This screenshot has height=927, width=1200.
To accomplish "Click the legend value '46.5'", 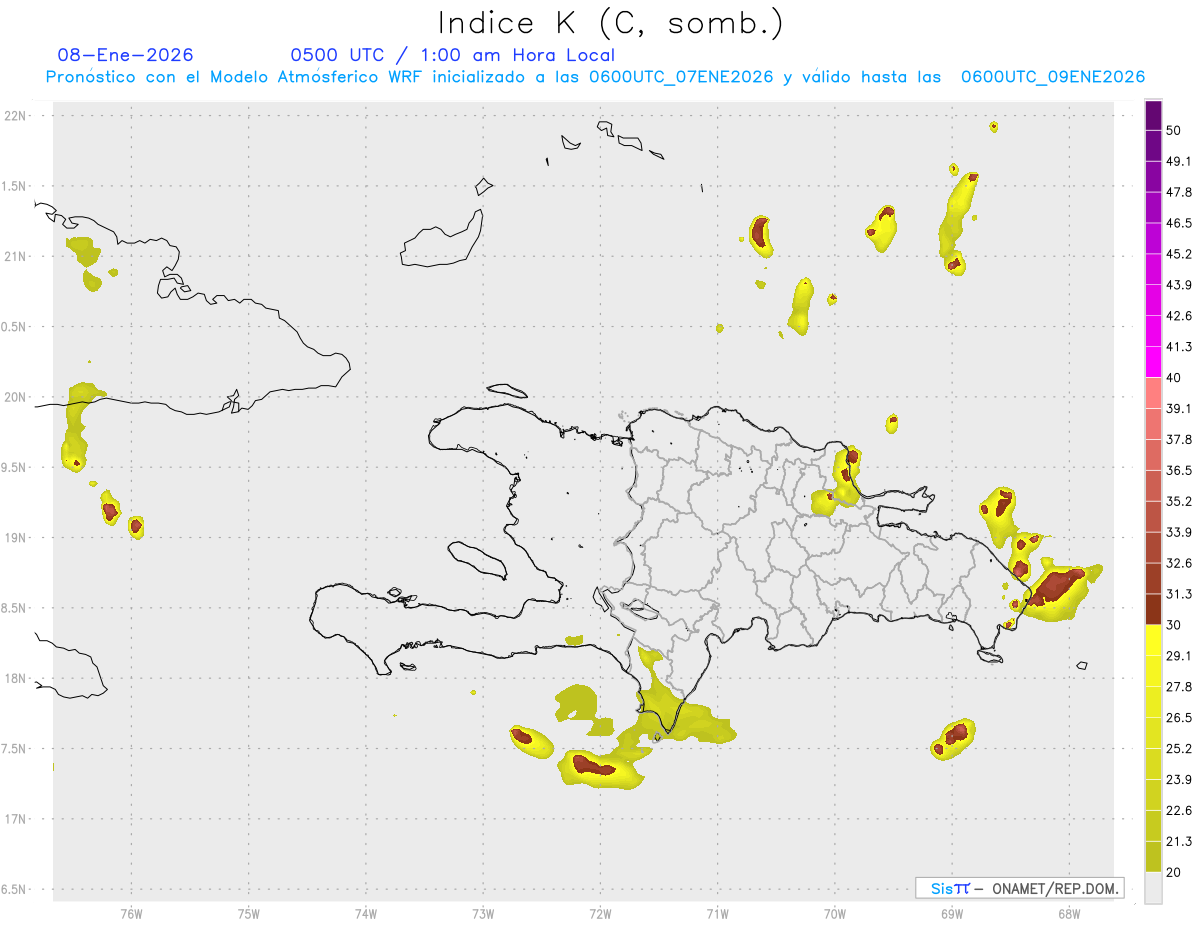I will click(1179, 223).
